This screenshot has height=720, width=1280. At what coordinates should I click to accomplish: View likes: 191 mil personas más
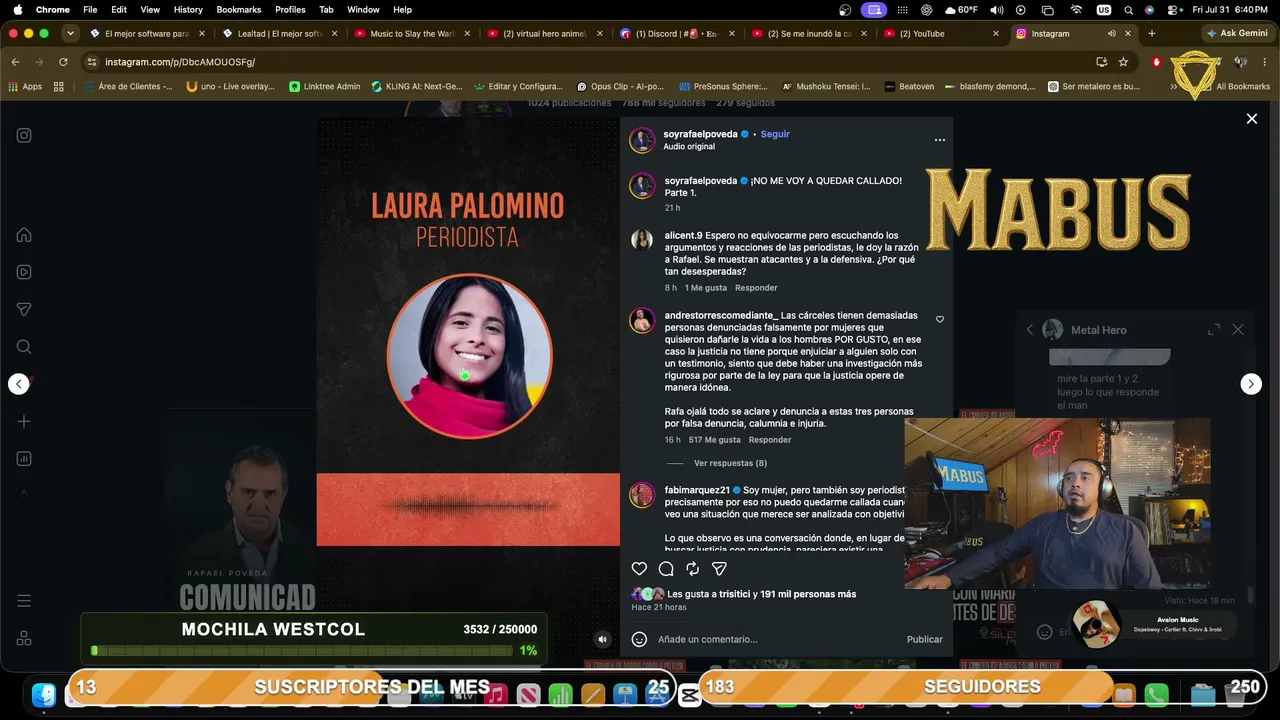point(809,594)
